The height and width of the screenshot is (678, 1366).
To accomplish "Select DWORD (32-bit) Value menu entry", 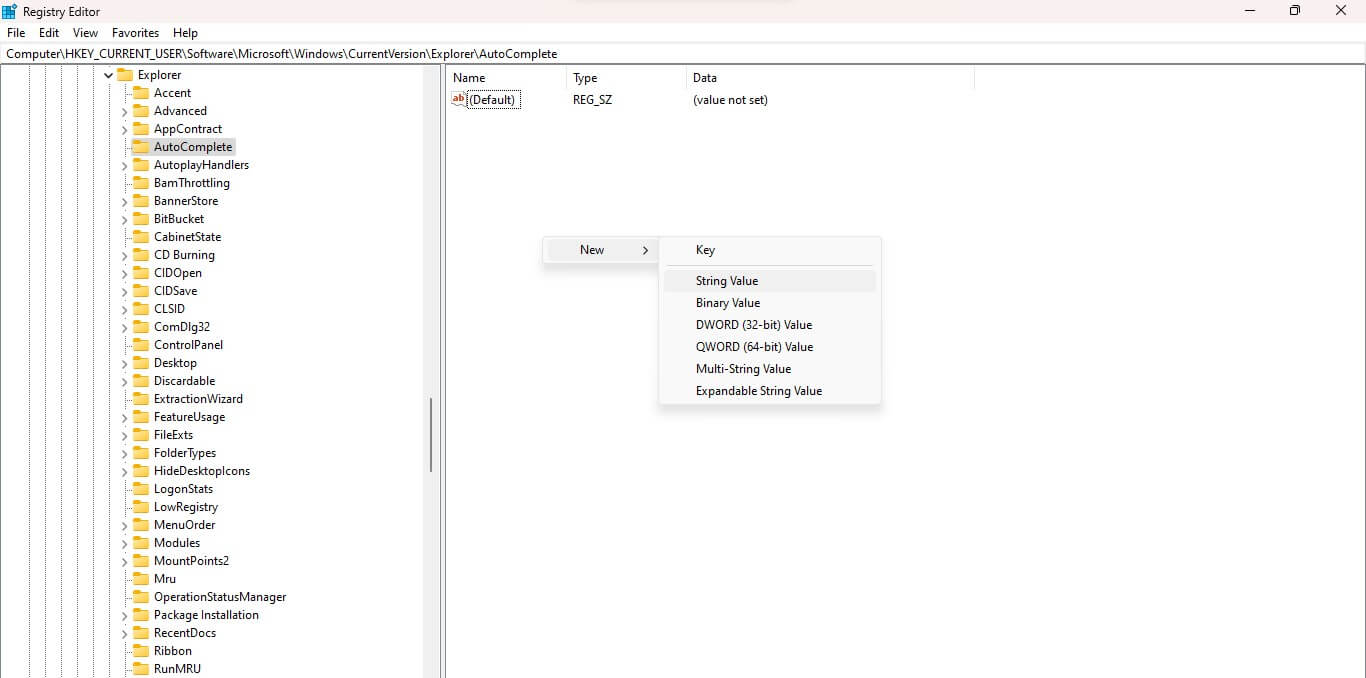I will 754,325.
